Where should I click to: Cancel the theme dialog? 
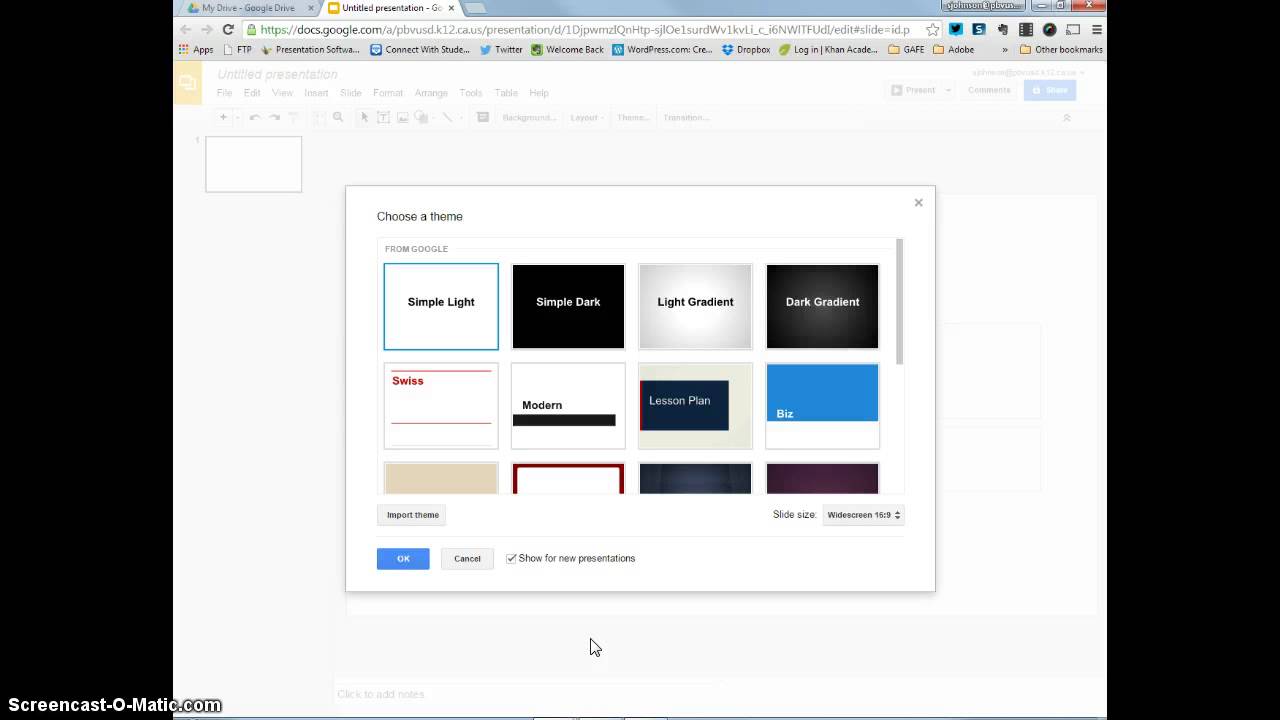pos(467,559)
